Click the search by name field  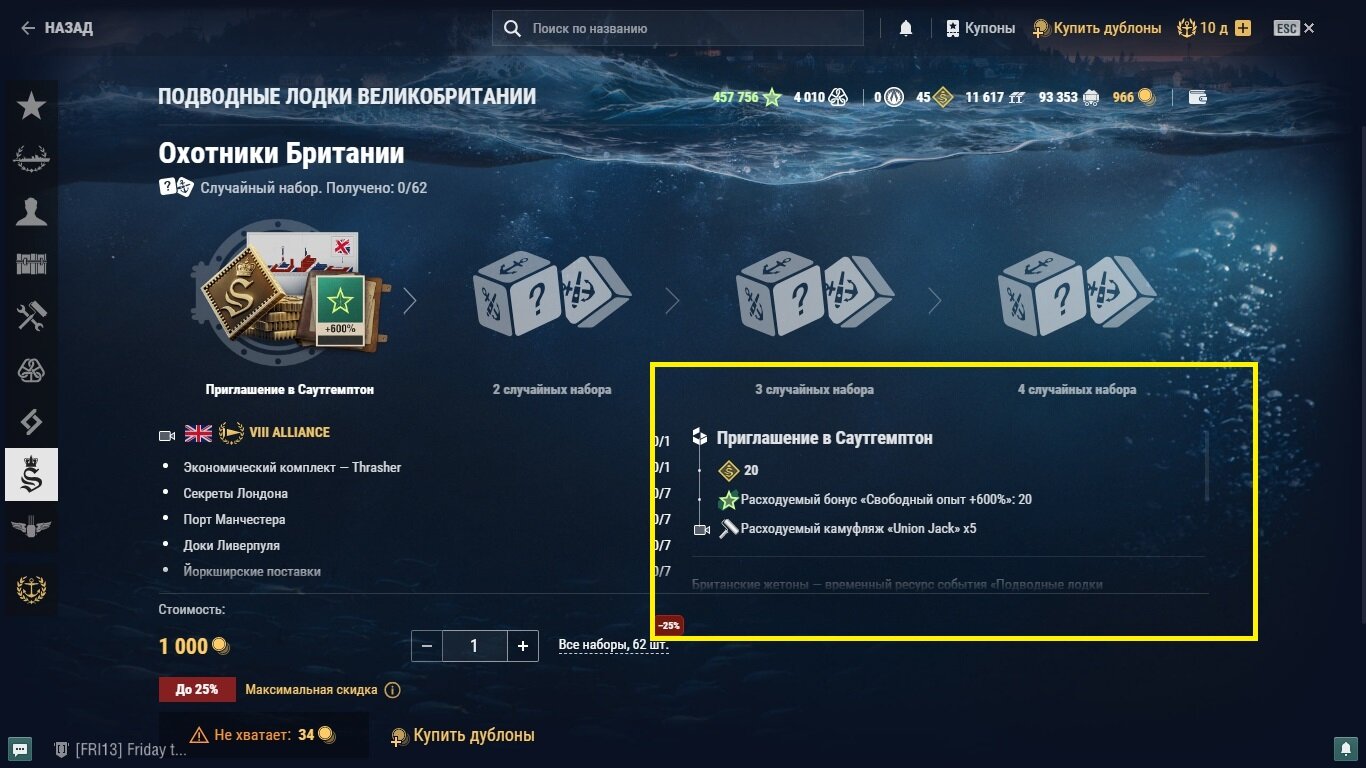coord(678,28)
